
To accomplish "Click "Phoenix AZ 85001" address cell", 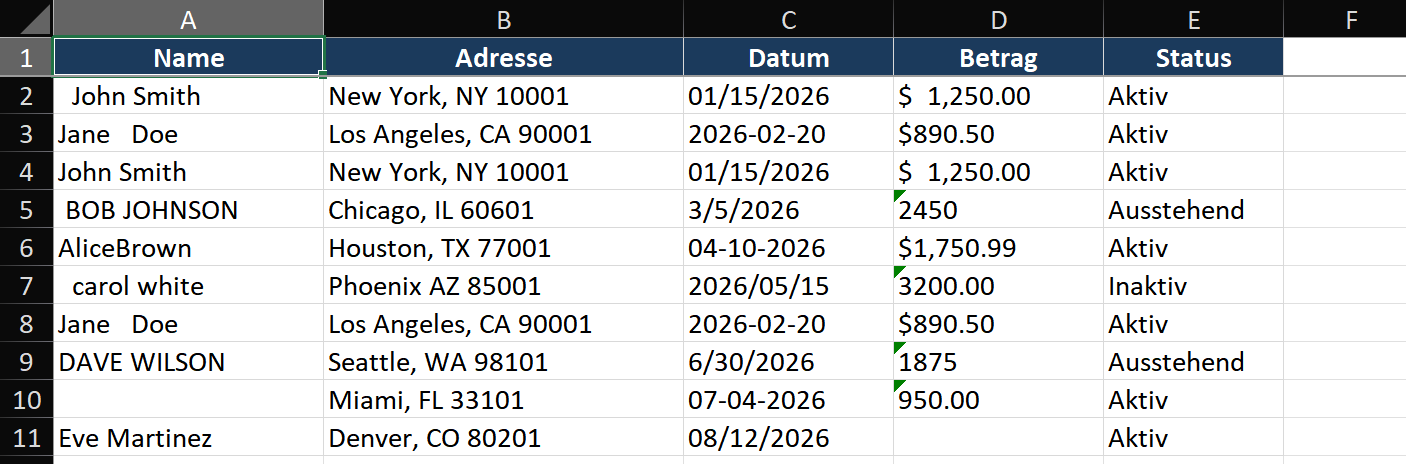I will [x=503, y=285].
